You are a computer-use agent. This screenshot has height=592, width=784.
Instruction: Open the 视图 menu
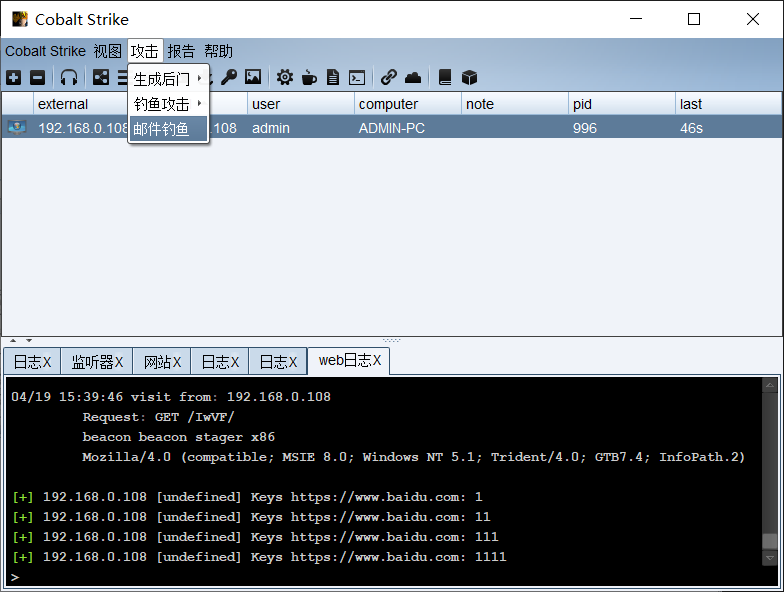coord(107,51)
